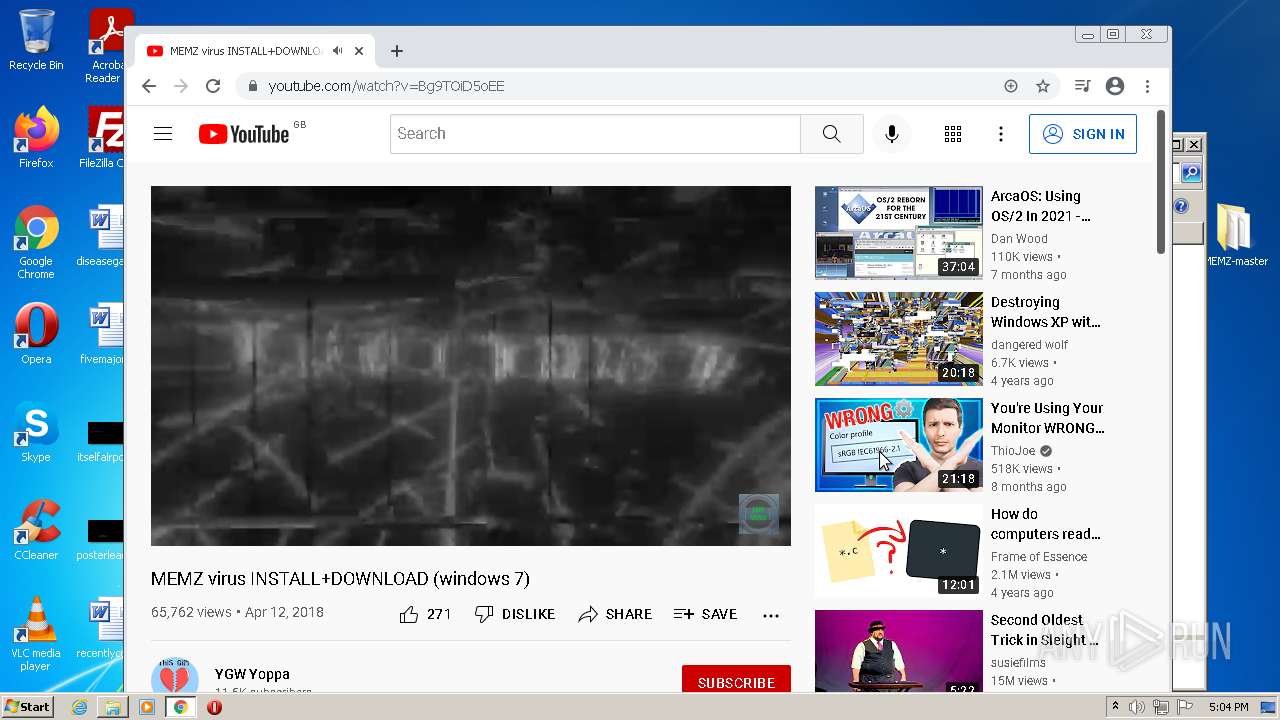Click the address bar URL
The image size is (1280, 720).
click(386, 86)
